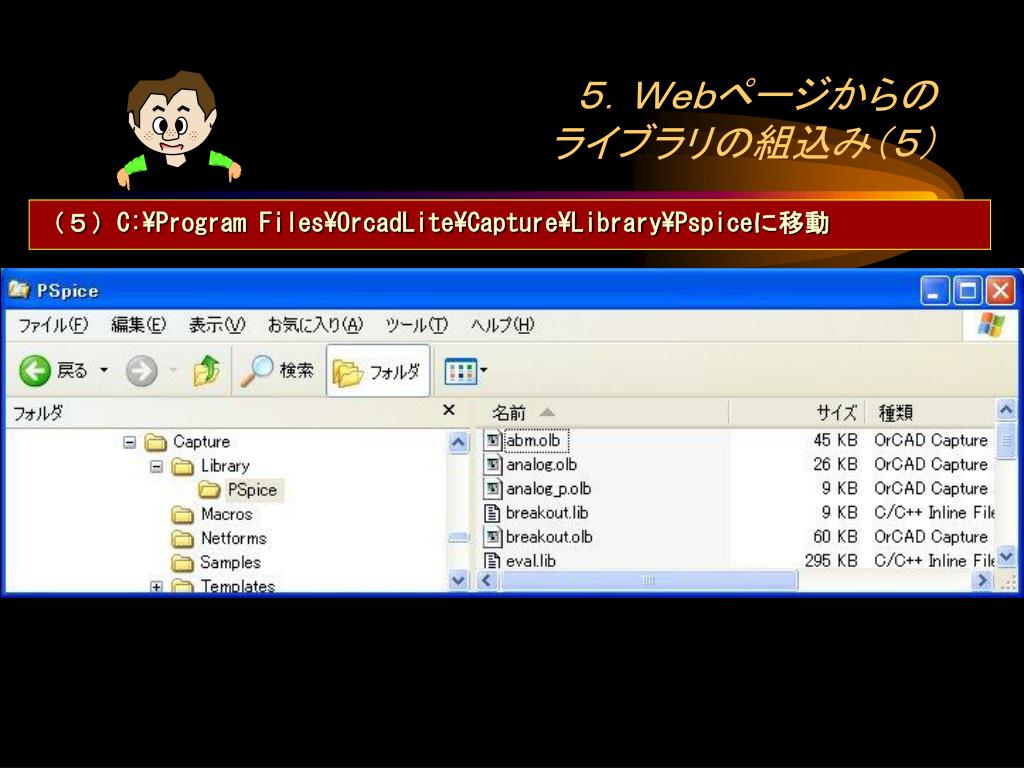
Task: Click the Netforms folder icon
Action: tap(183, 539)
